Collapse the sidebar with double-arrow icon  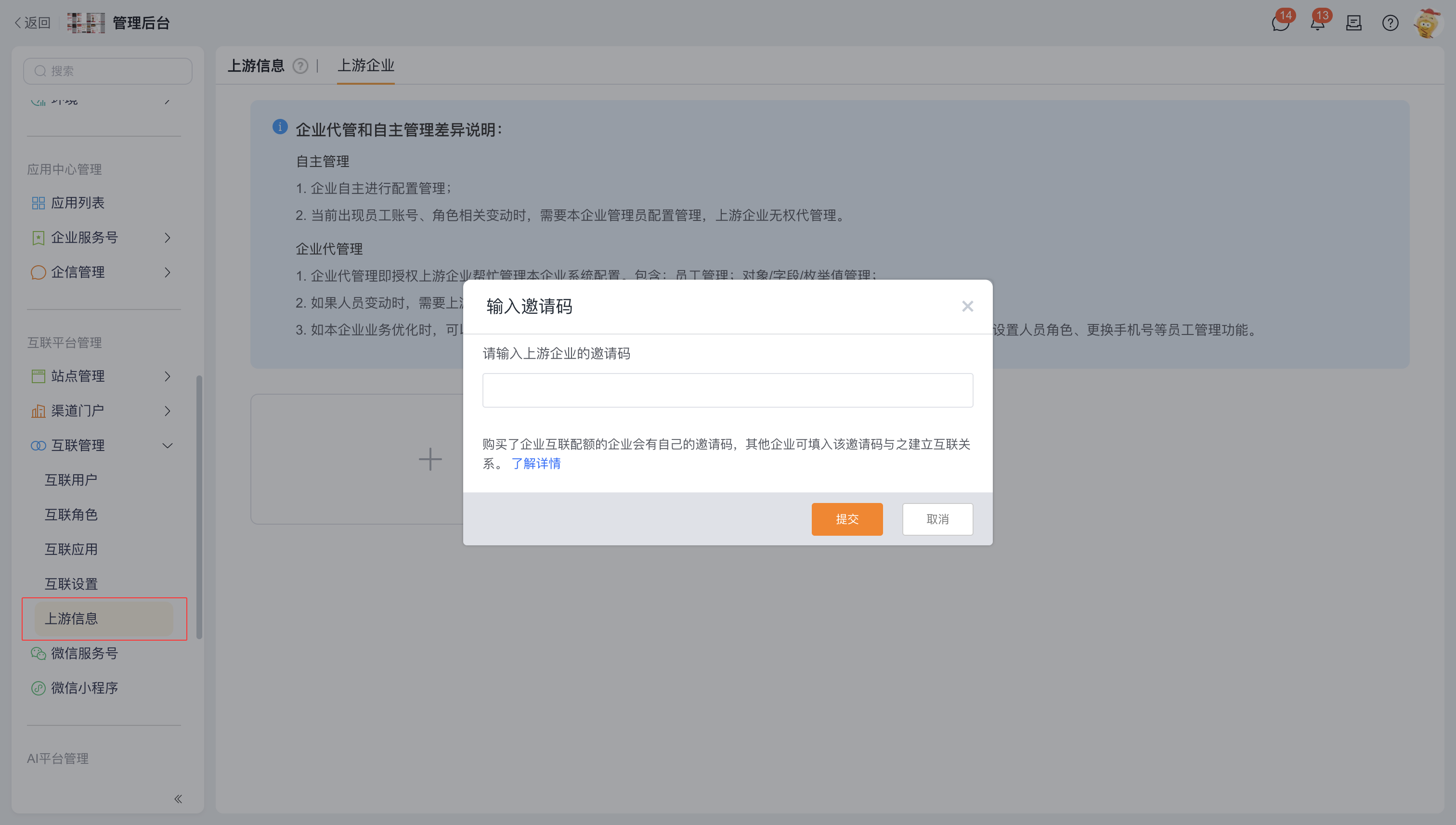pyautogui.click(x=178, y=799)
